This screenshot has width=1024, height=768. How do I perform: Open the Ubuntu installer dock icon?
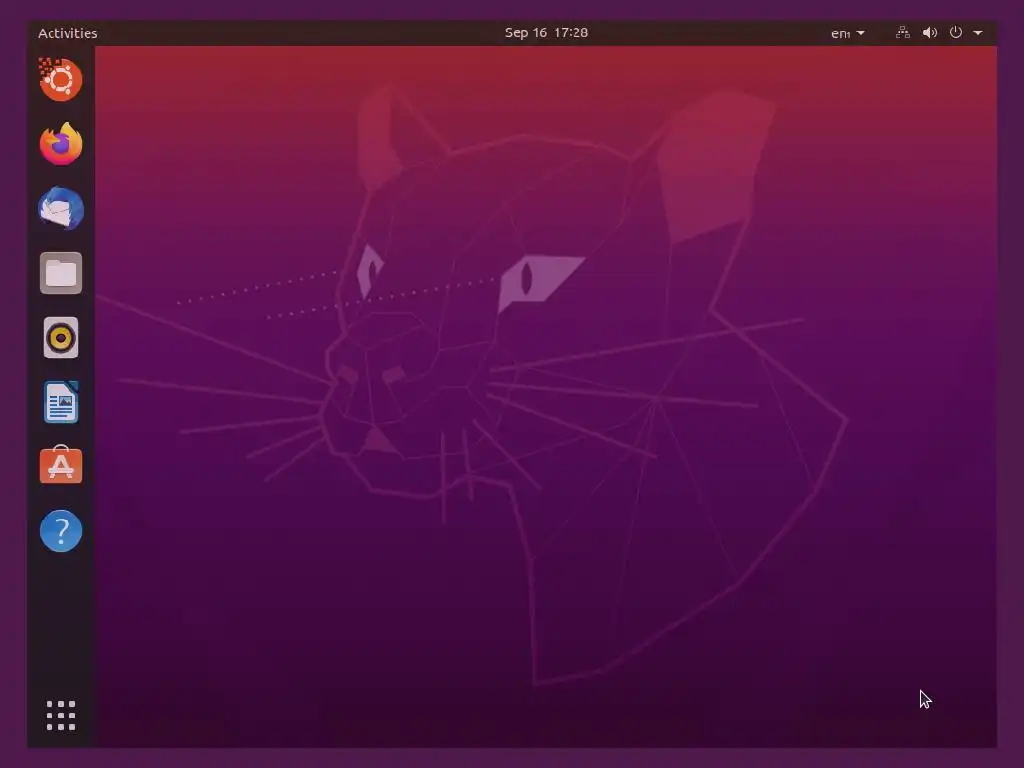tap(61, 80)
